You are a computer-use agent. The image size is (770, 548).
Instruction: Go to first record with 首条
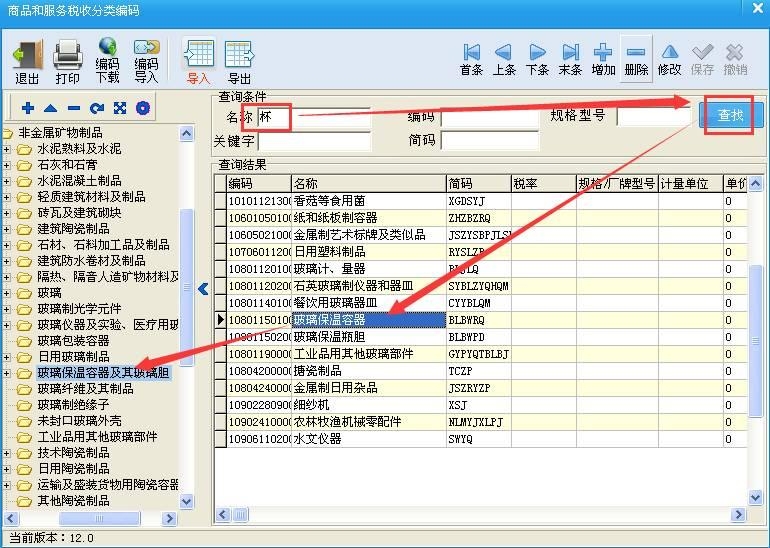click(471, 59)
